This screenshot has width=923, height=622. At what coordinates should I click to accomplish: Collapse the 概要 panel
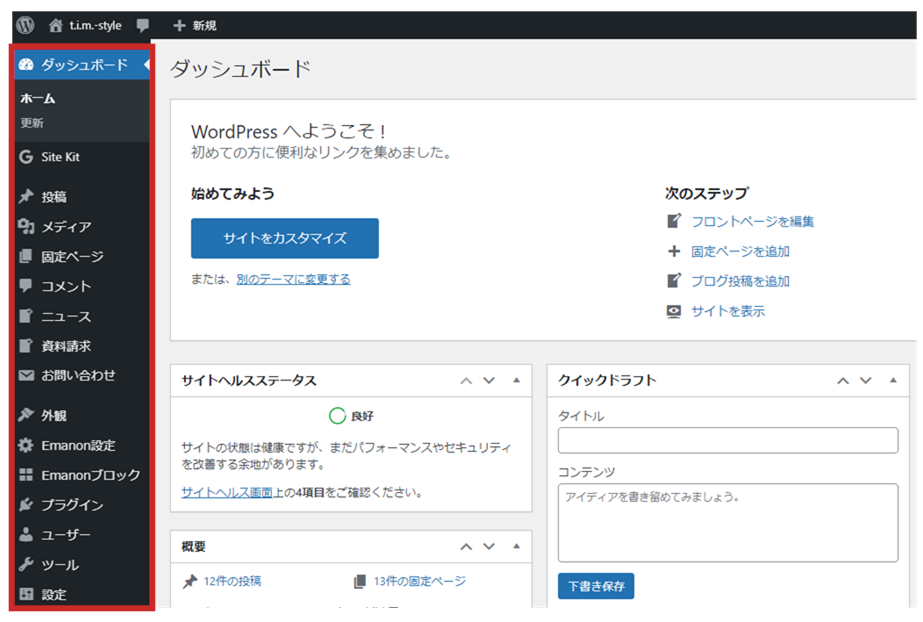pos(516,546)
